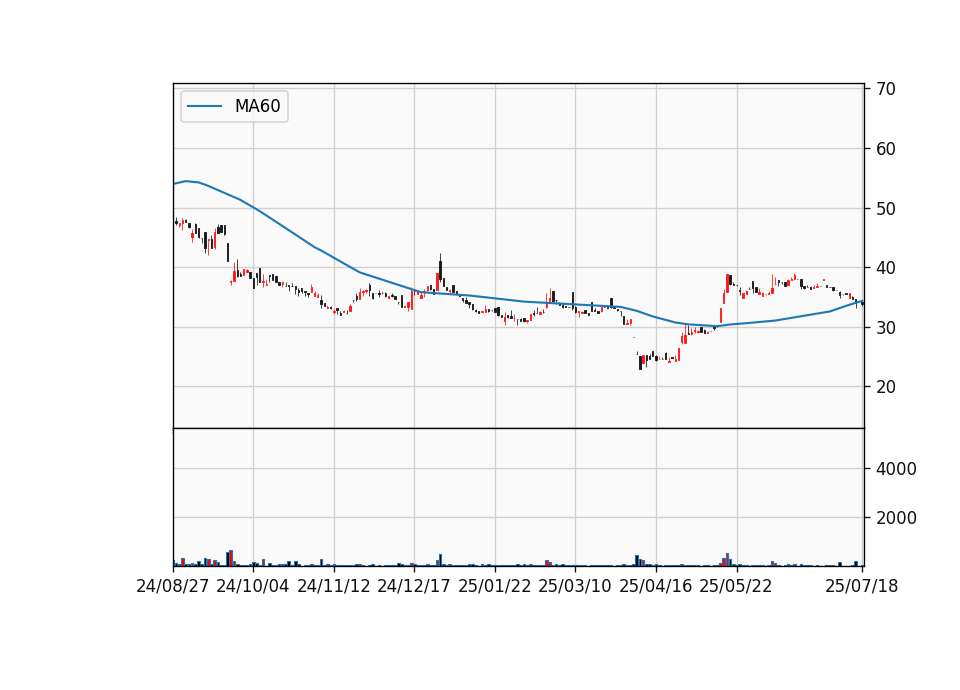Viewport: 960px width, 690px height.
Task: Click the volume axis value 2000
Action: (x=896, y=519)
